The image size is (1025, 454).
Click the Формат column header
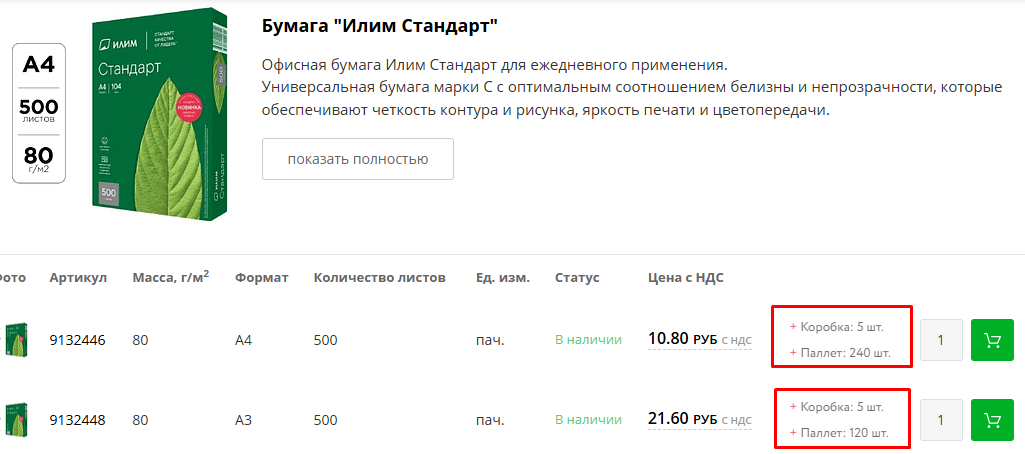[261, 277]
